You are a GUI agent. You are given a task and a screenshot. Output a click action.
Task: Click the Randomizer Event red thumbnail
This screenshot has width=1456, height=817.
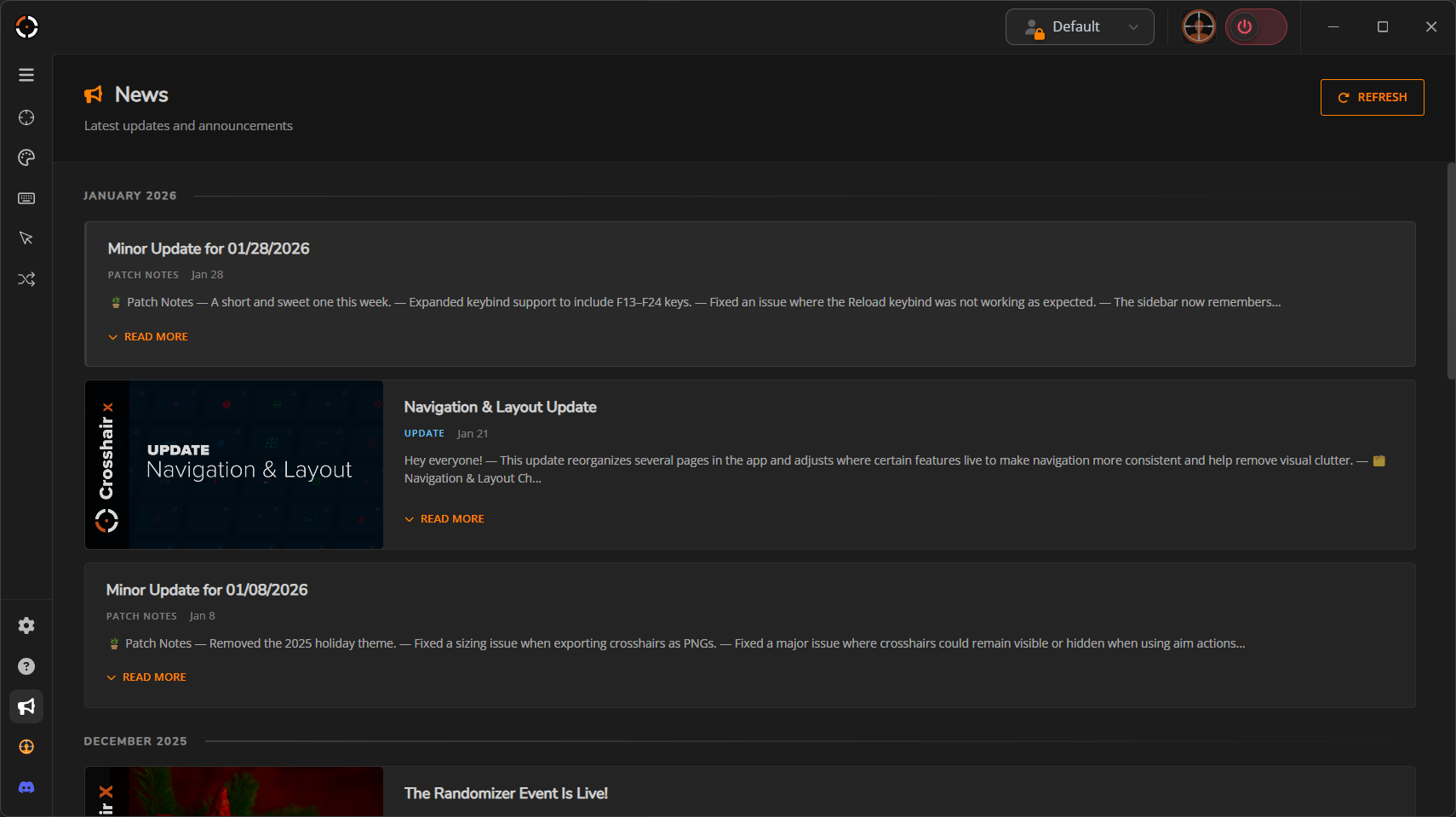click(234, 791)
